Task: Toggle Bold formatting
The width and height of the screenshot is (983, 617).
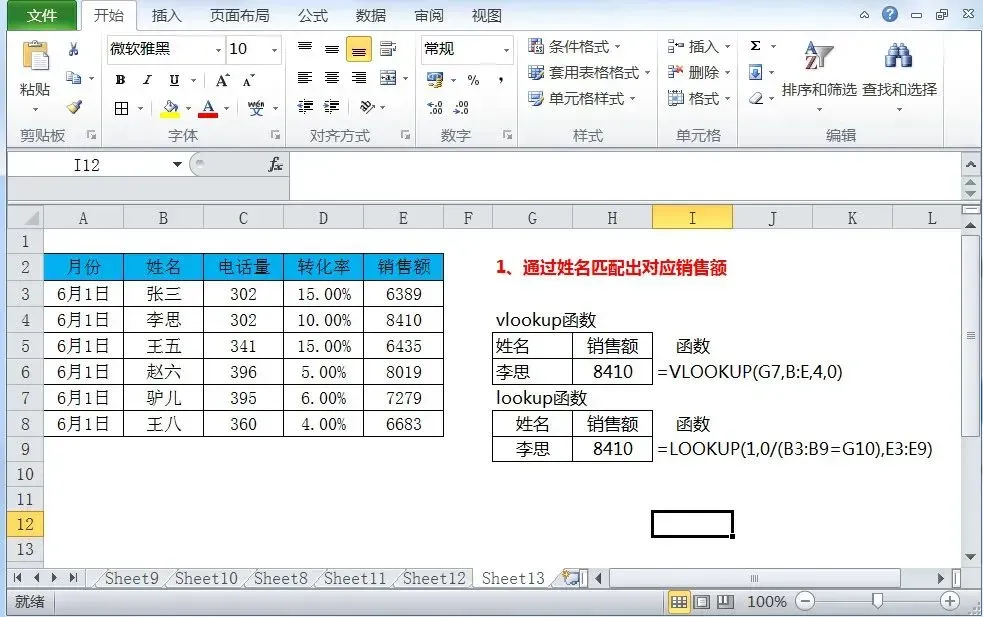Action: click(x=120, y=80)
